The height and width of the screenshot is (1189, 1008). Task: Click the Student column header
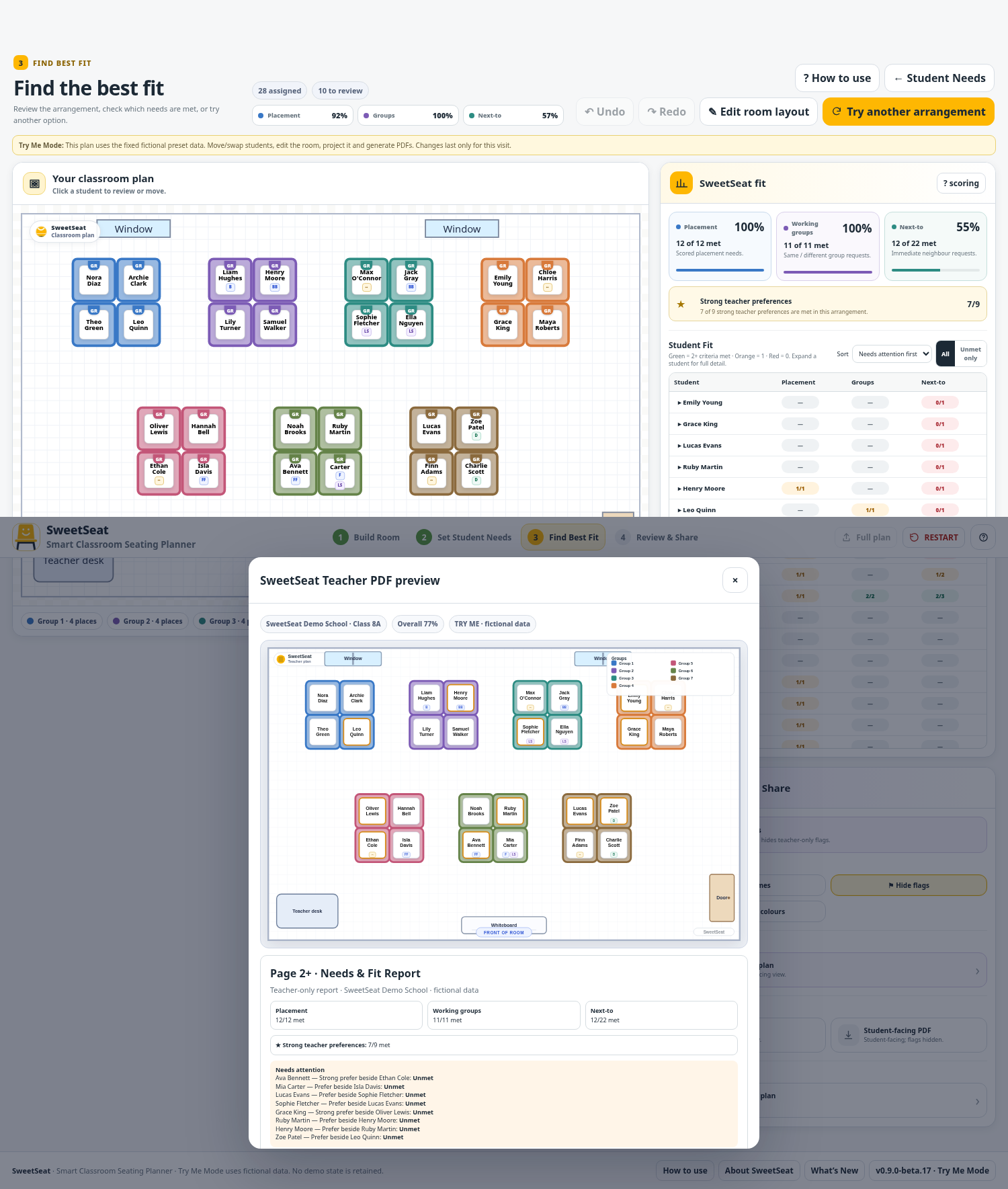(687, 382)
